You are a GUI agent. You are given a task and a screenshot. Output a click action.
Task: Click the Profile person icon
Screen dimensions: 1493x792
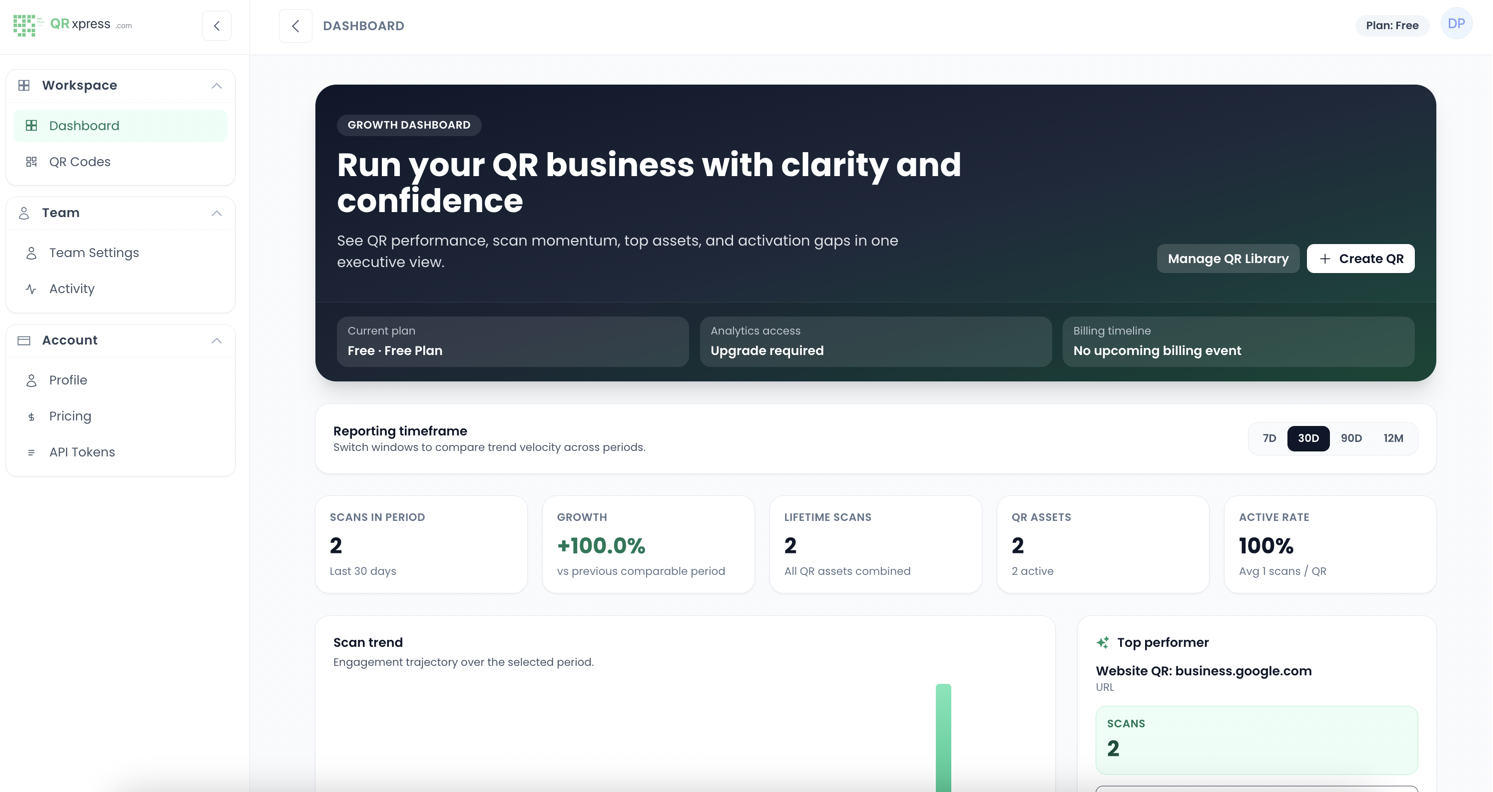(31, 380)
